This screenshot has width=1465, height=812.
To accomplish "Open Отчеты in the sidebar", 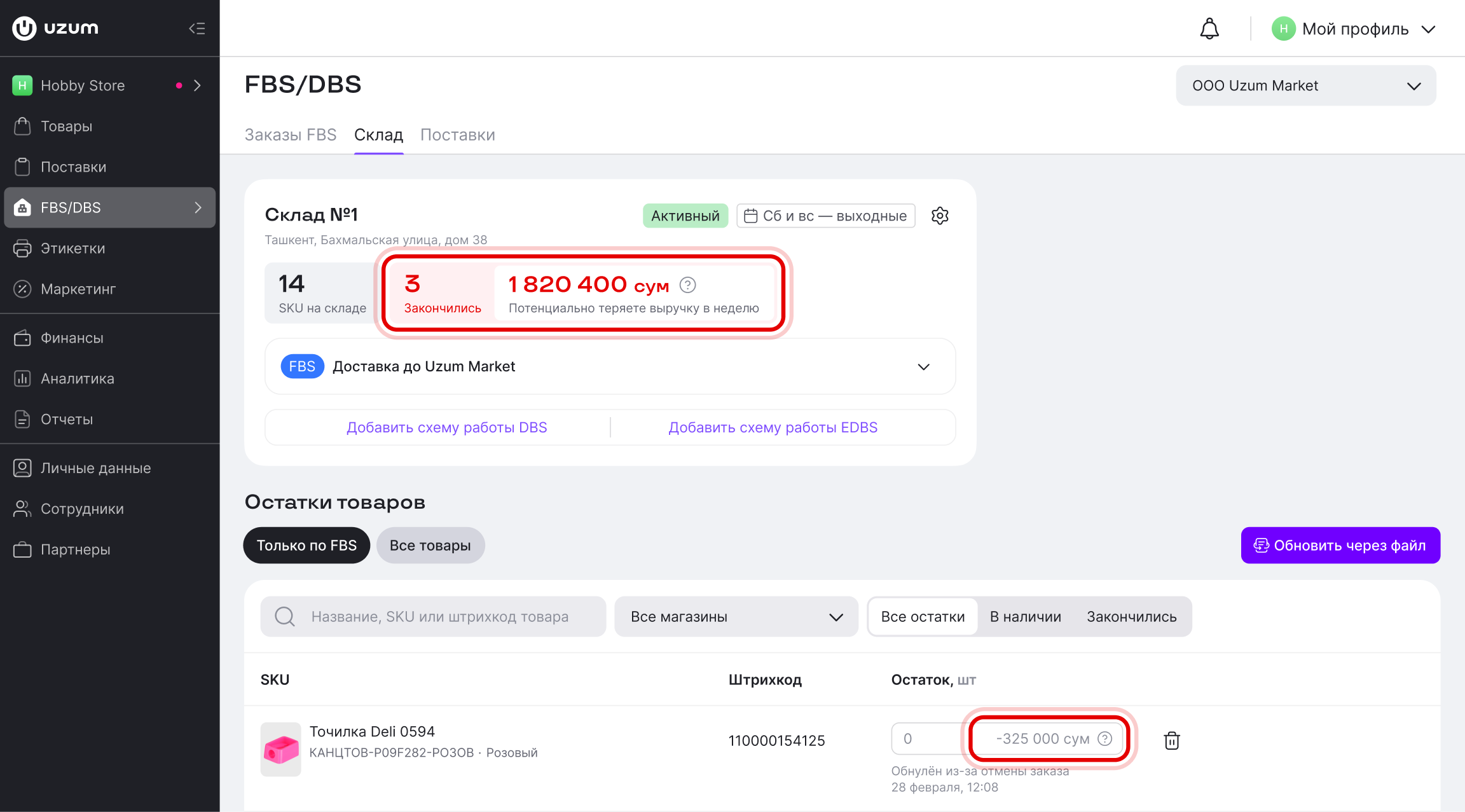I will [110, 419].
